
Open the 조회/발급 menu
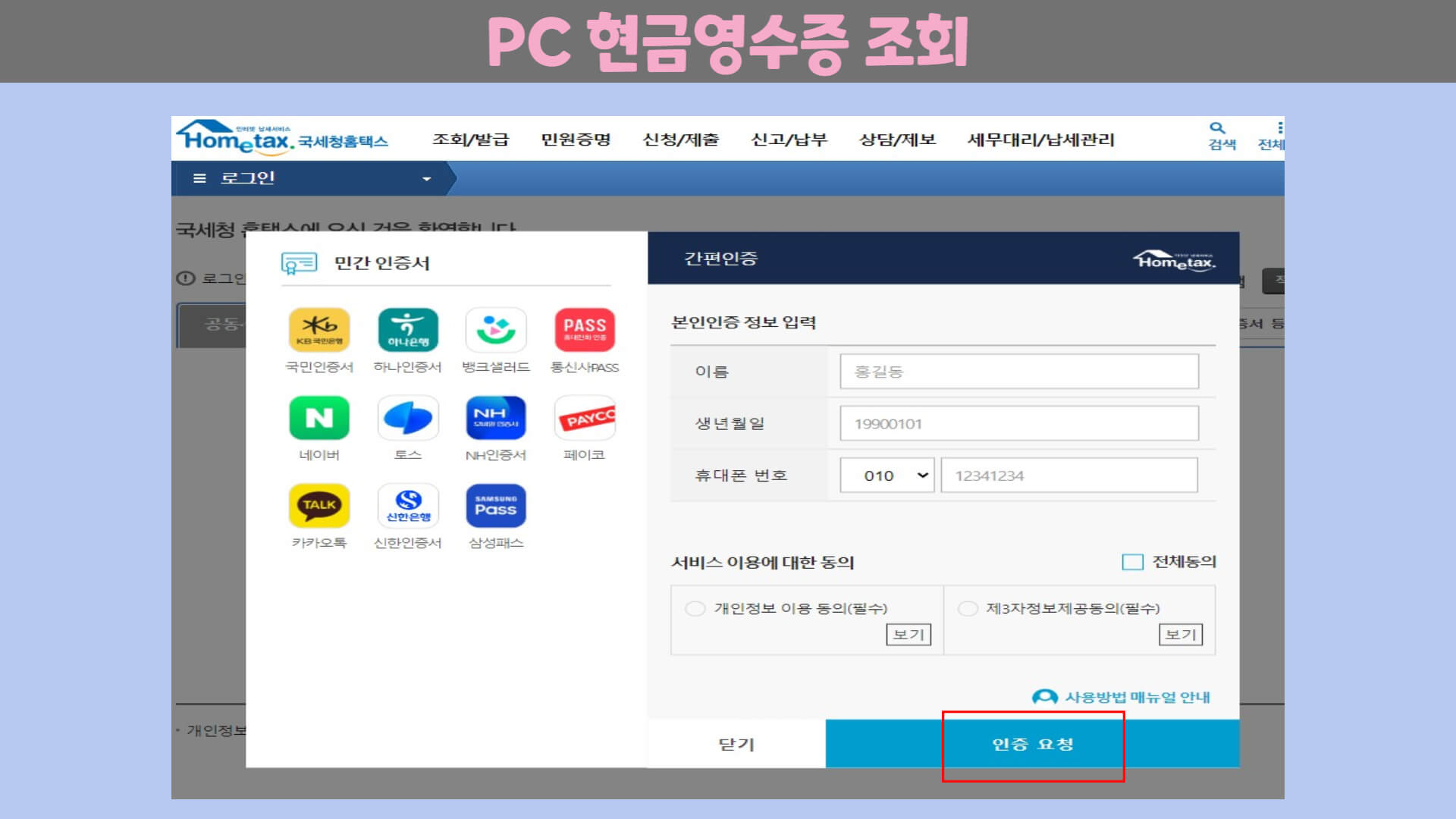tap(470, 140)
